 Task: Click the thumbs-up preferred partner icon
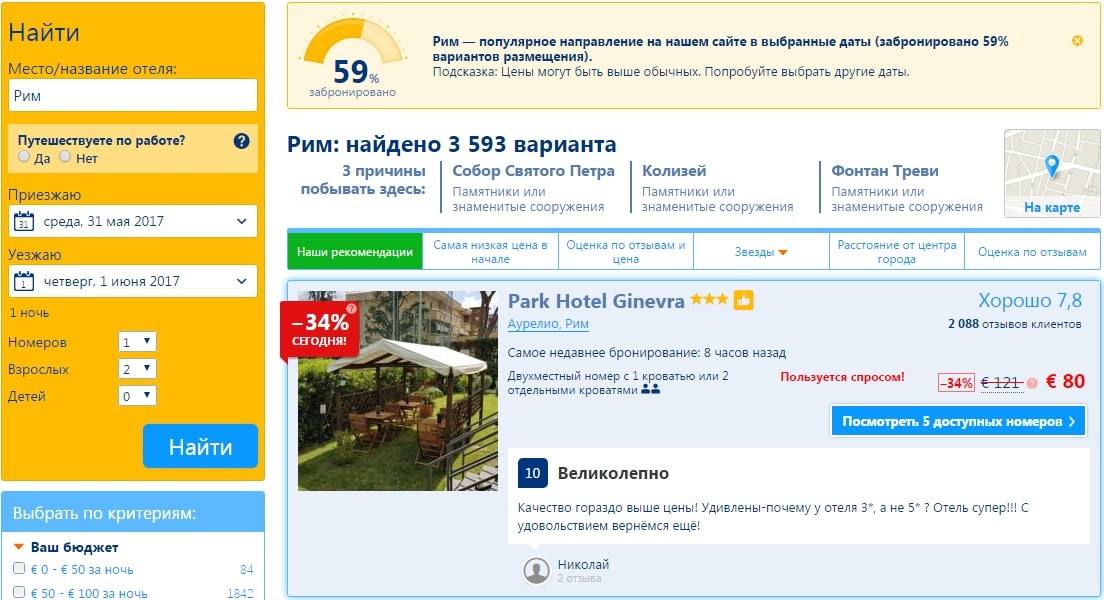[744, 300]
